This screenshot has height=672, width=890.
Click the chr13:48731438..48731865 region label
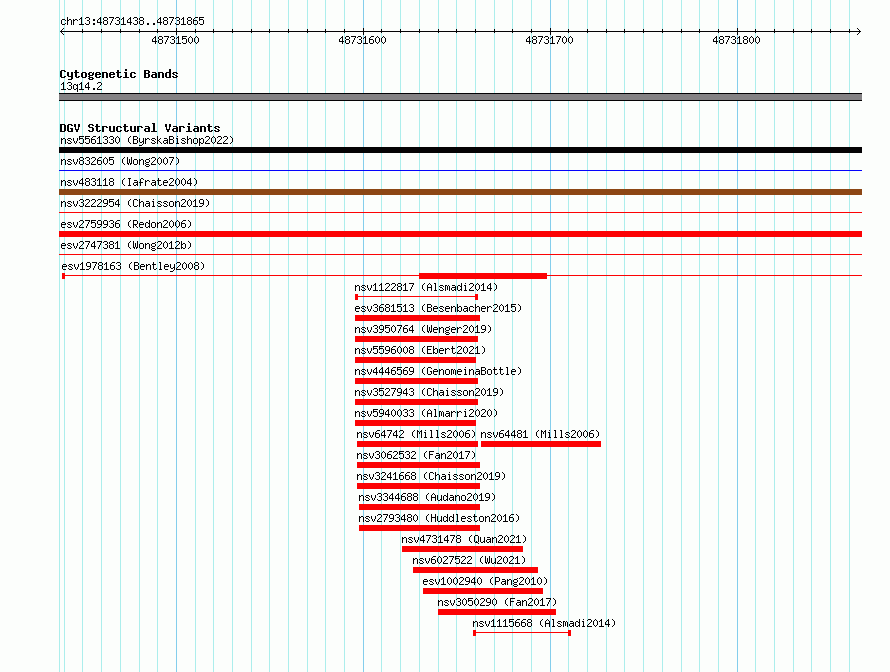click(x=132, y=22)
